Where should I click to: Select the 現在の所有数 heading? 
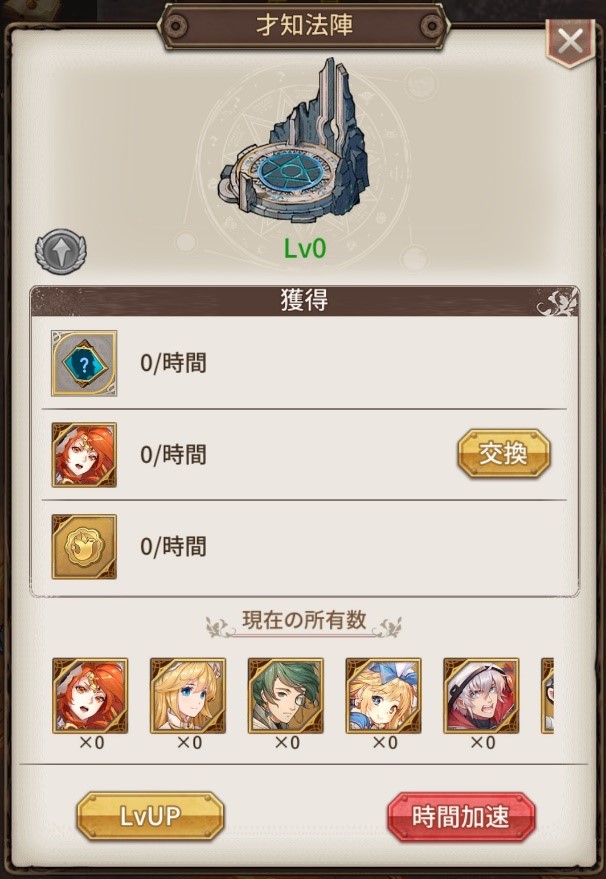pos(304,621)
